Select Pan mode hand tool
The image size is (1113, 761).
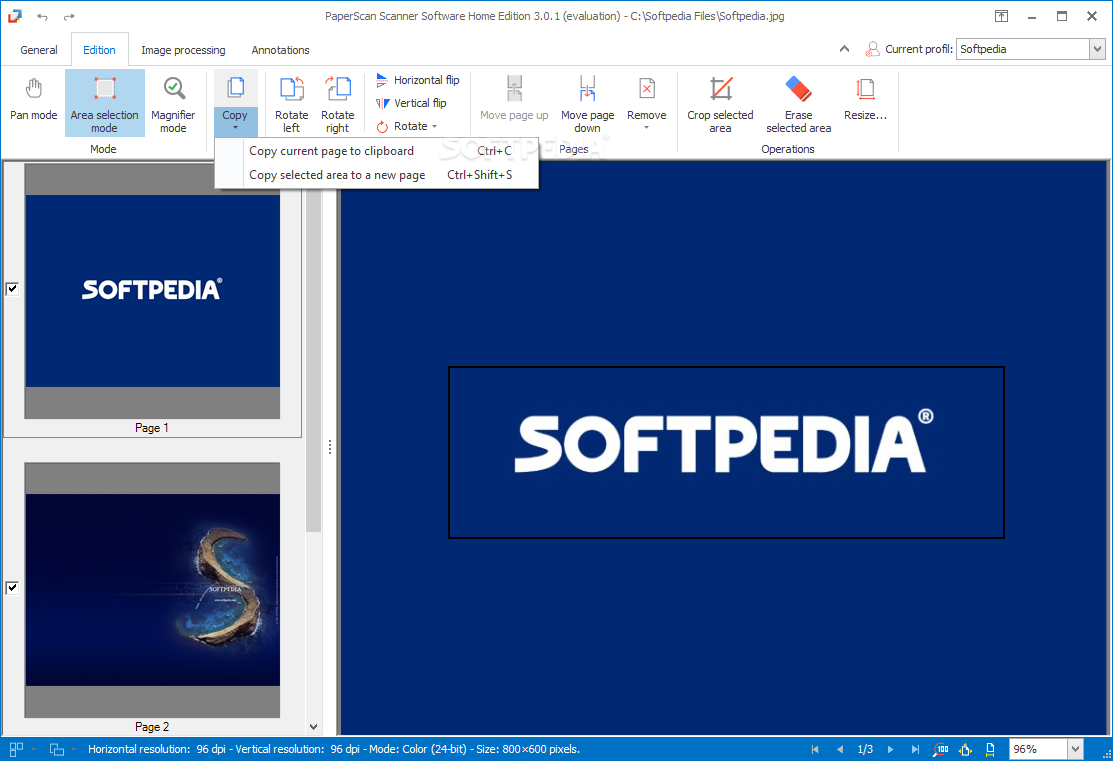coord(33,102)
